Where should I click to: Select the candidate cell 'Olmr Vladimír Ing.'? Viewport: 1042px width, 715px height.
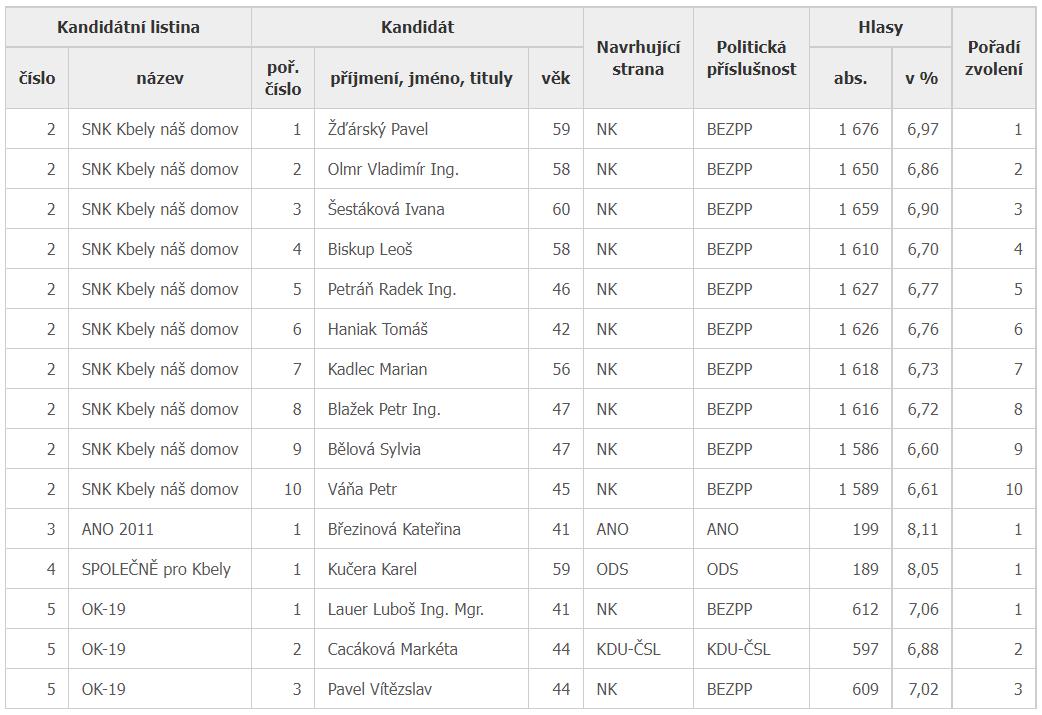[x=393, y=169]
